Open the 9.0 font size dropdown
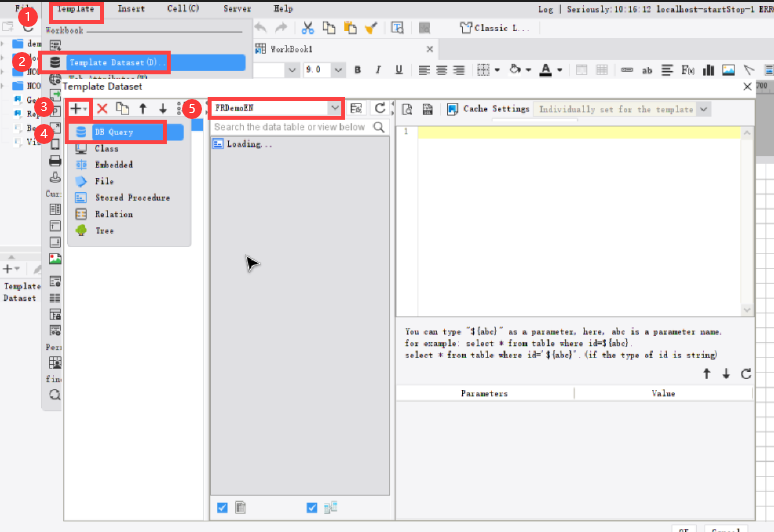Screen dimensions: 774x532 [x=338, y=70]
